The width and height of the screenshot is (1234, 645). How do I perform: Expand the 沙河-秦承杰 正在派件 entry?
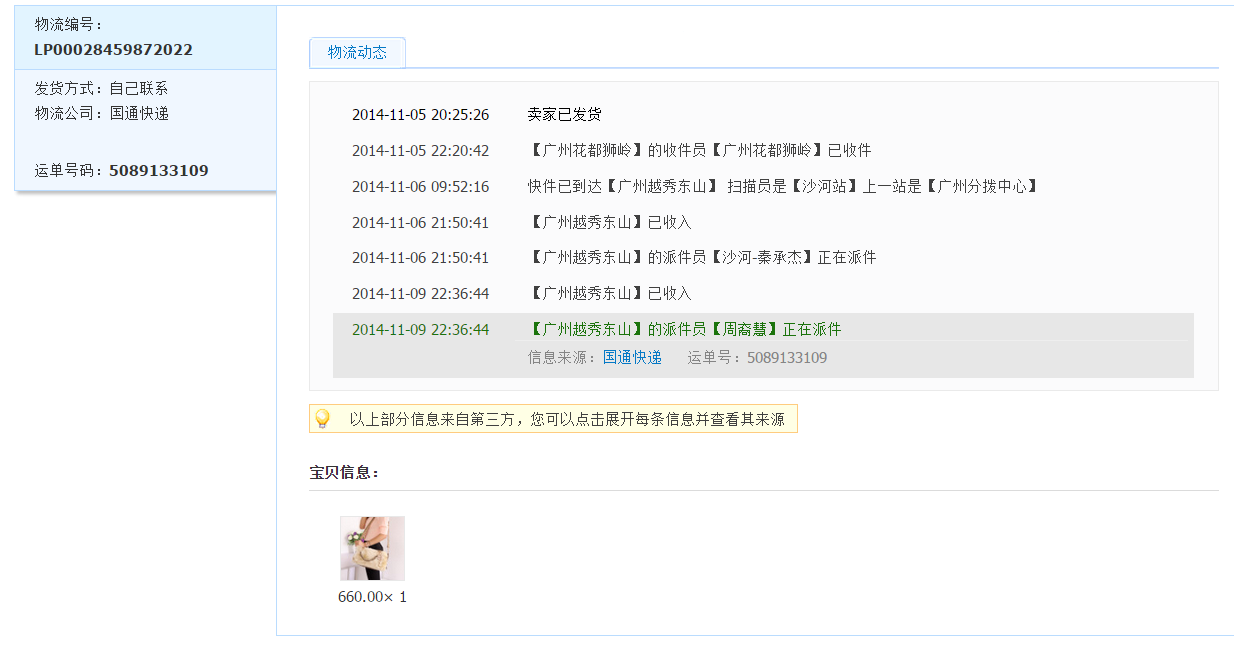702,258
